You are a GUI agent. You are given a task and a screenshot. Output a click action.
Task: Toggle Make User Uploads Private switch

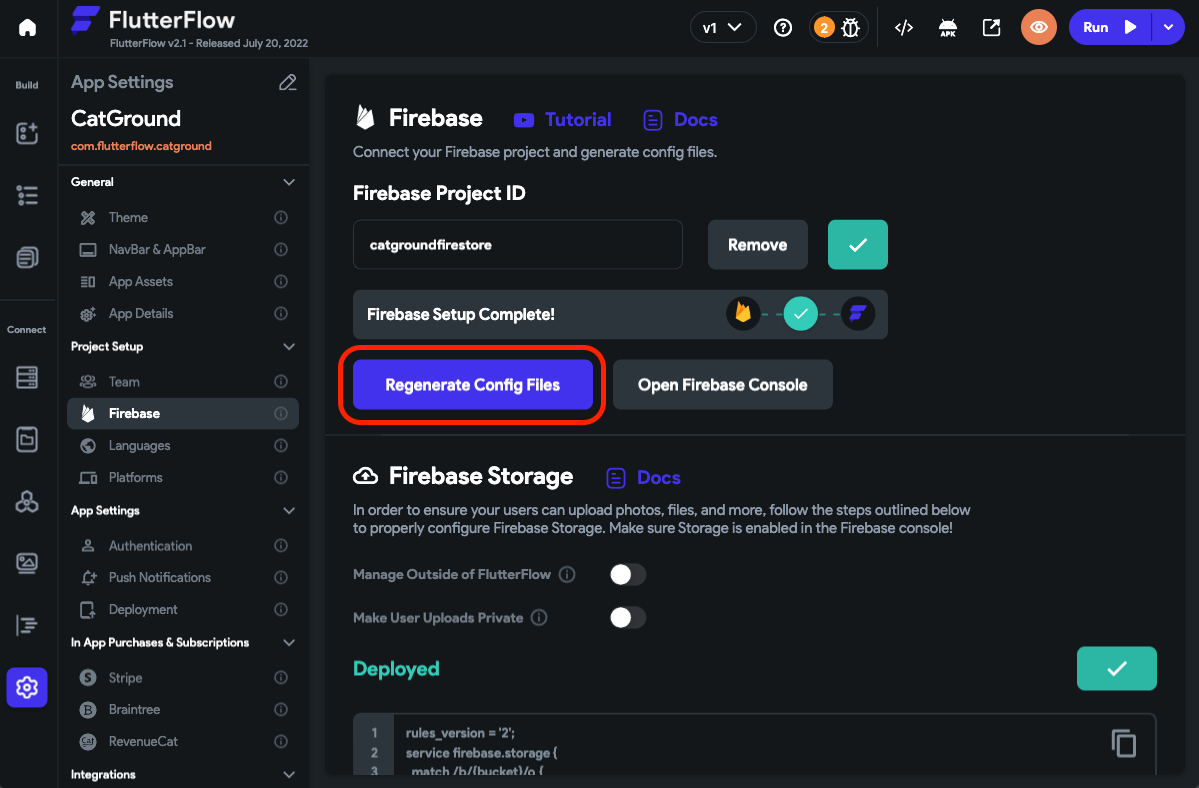(628, 618)
